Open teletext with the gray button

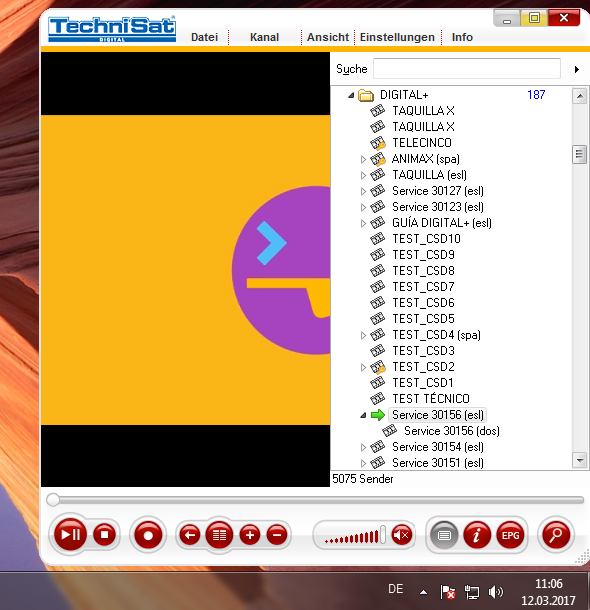[x=444, y=535]
